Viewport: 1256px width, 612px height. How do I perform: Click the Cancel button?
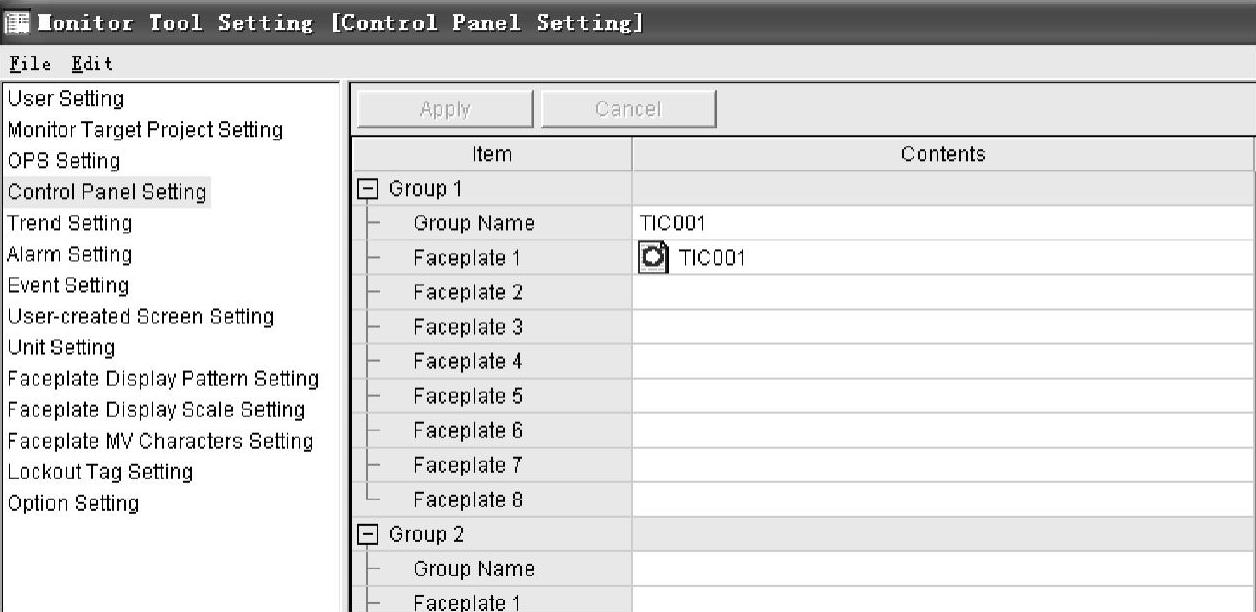(628, 109)
